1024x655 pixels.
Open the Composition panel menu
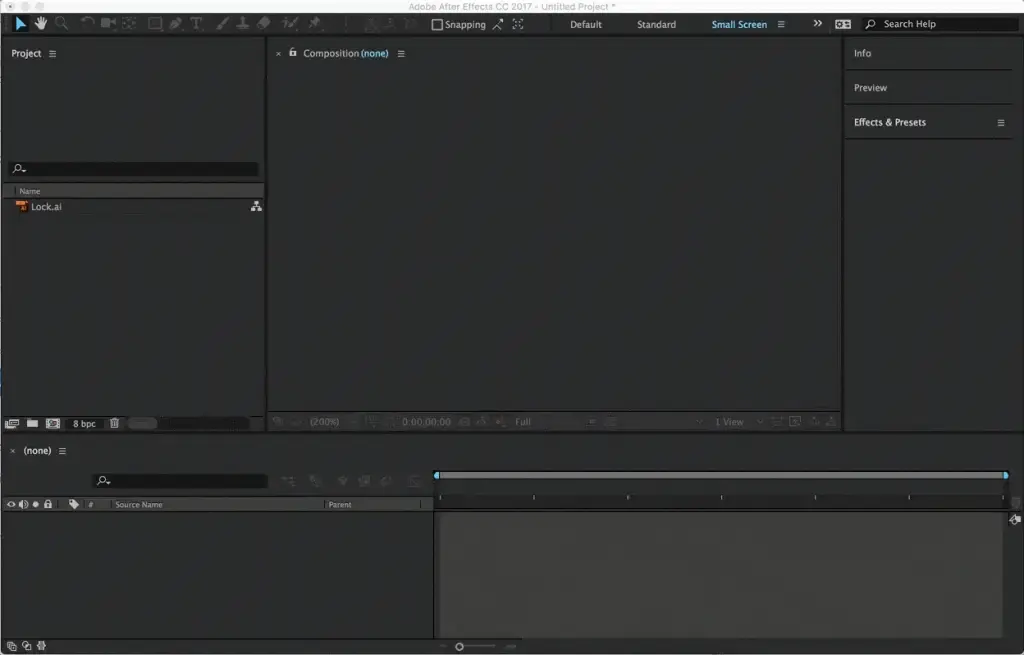click(x=401, y=54)
